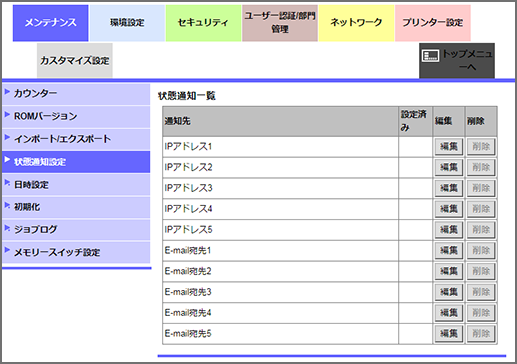Click the IPアドレス1 row label
The height and width of the screenshot is (364, 517).
tap(188, 147)
